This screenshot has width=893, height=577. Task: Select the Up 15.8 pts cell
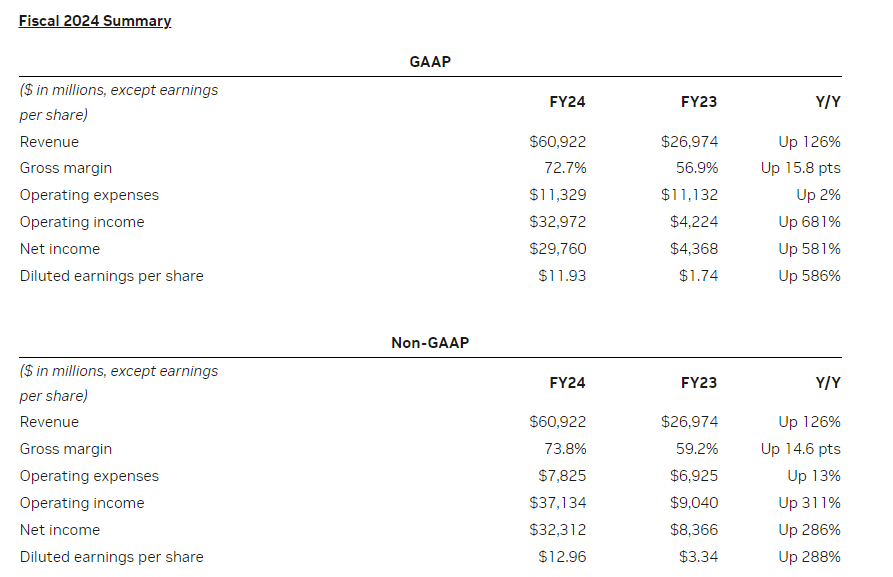(x=800, y=168)
